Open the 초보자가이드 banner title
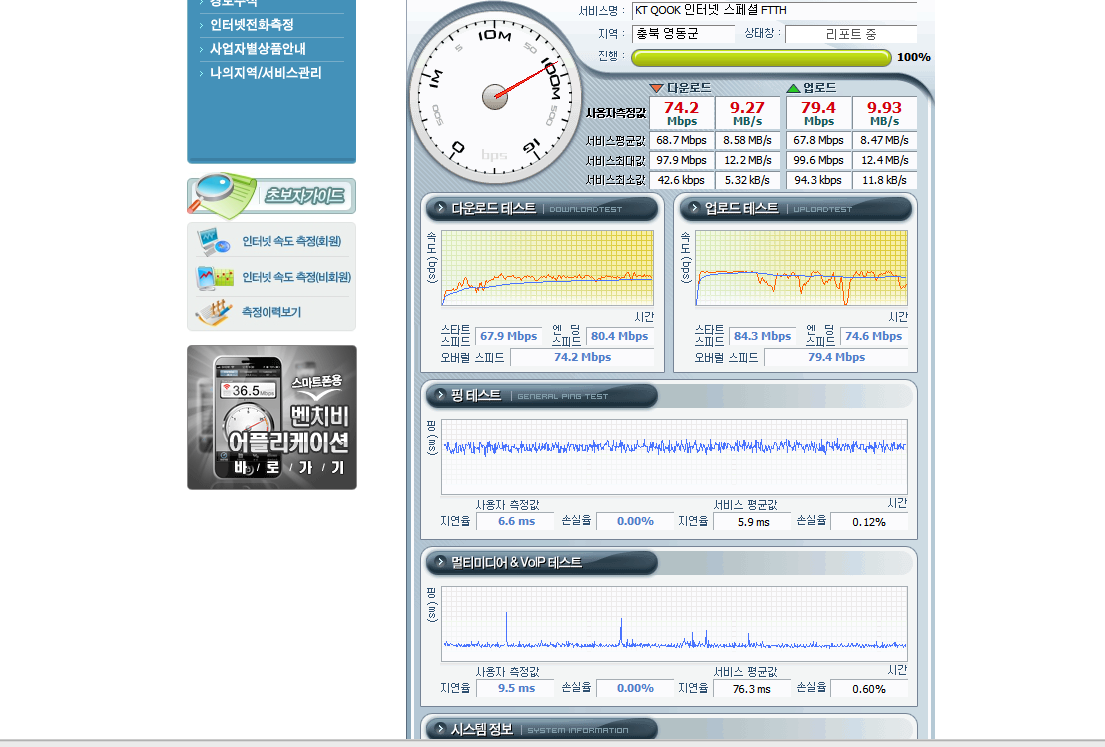This screenshot has height=747, width=1105. [x=304, y=195]
